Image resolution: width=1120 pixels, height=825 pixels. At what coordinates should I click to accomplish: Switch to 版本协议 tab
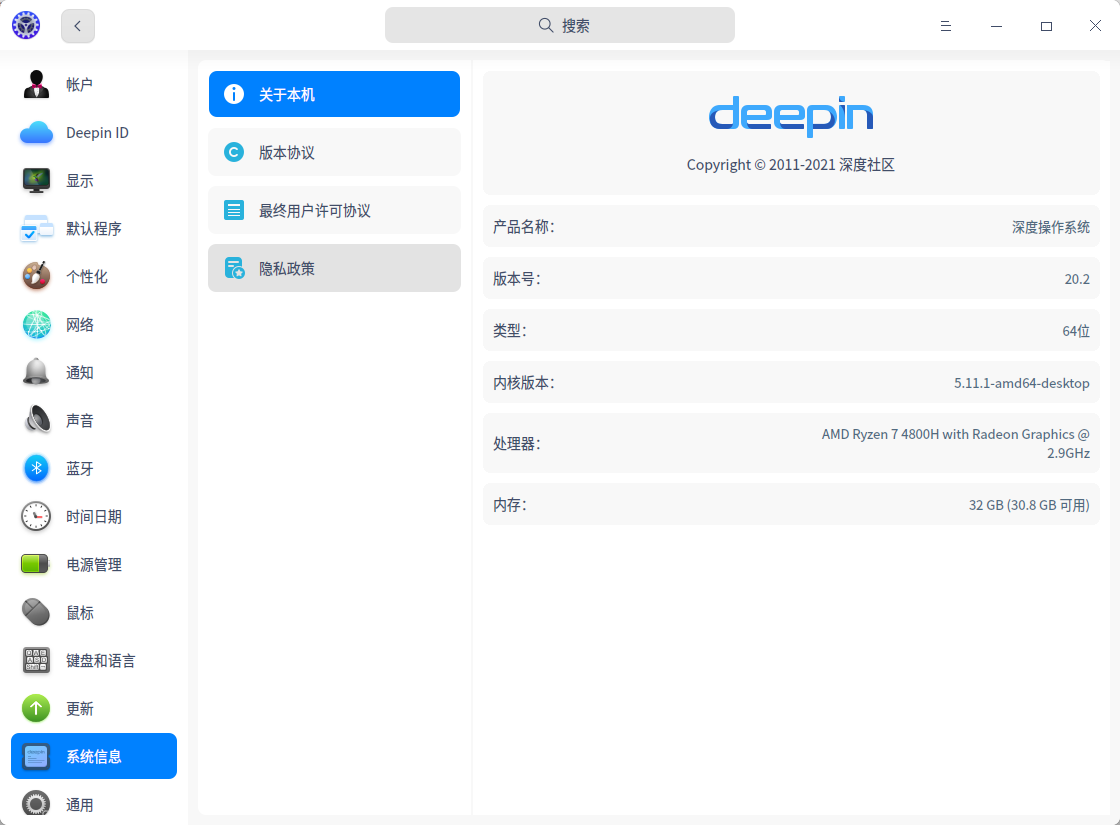pos(334,153)
